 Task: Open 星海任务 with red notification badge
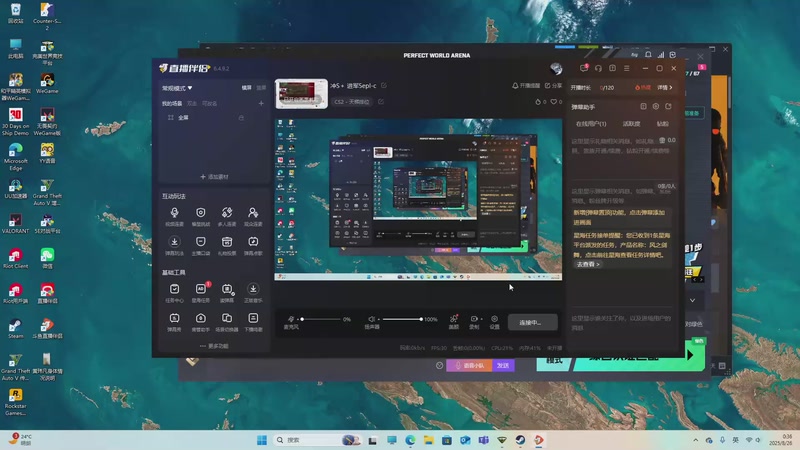click(201, 293)
